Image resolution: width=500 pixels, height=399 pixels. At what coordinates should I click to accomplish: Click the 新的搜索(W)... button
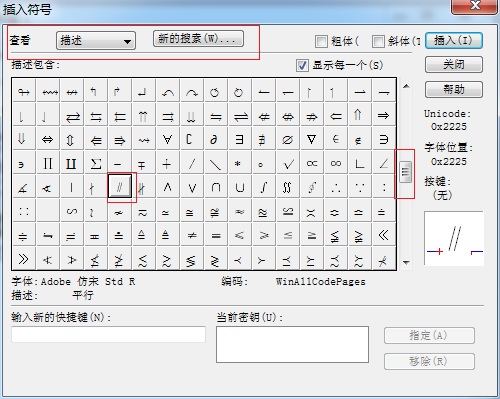(x=198, y=39)
